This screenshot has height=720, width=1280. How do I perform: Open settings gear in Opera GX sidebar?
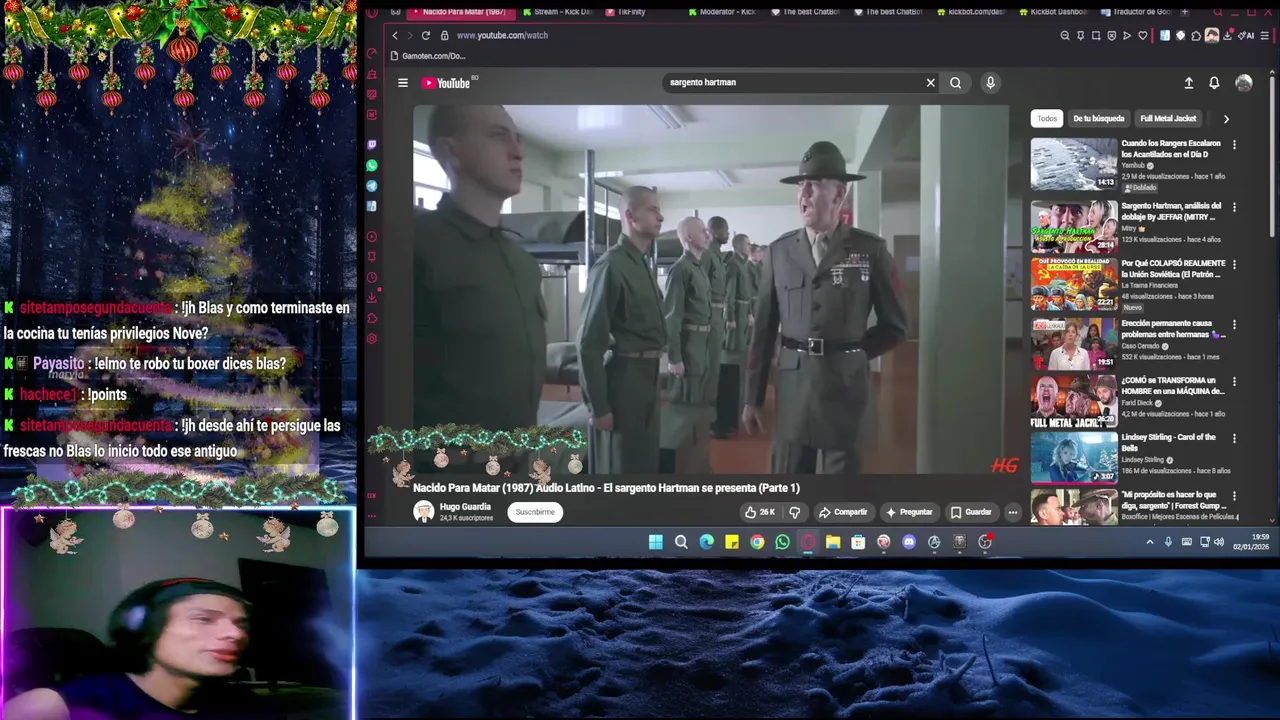[x=372, y=339]
